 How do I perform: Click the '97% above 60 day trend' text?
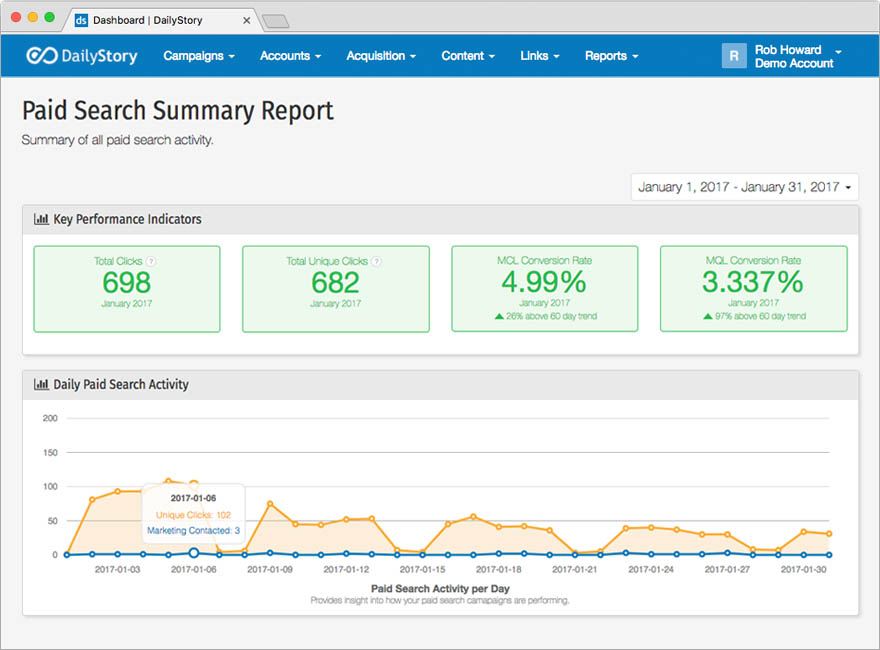coord(760,317)
